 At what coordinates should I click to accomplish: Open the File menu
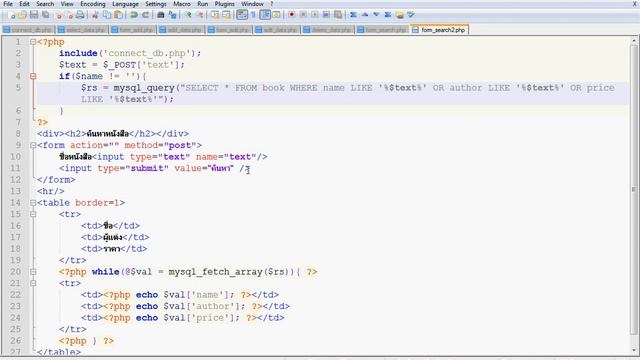tap(8, 4)
